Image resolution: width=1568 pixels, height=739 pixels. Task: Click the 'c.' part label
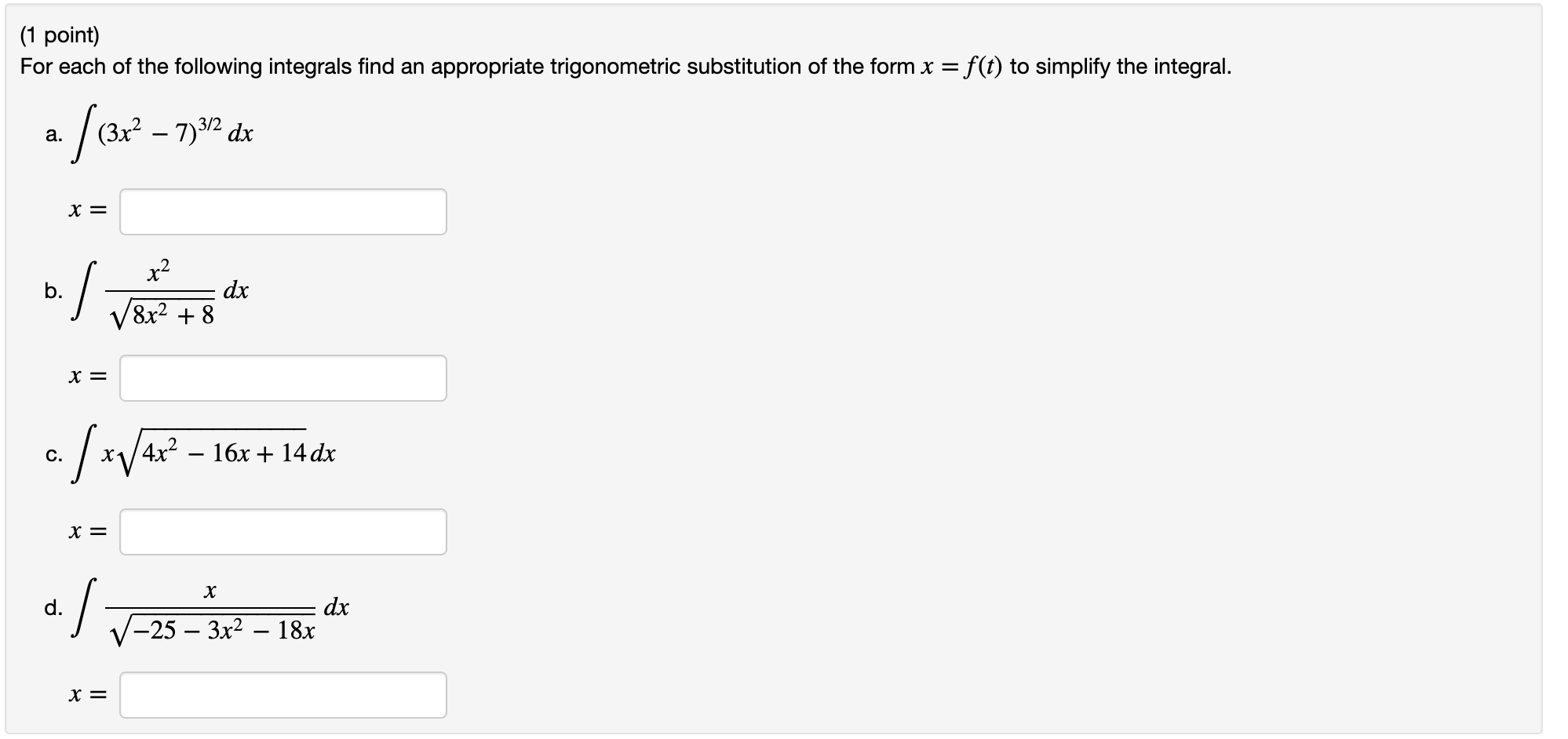pos(54,456)
